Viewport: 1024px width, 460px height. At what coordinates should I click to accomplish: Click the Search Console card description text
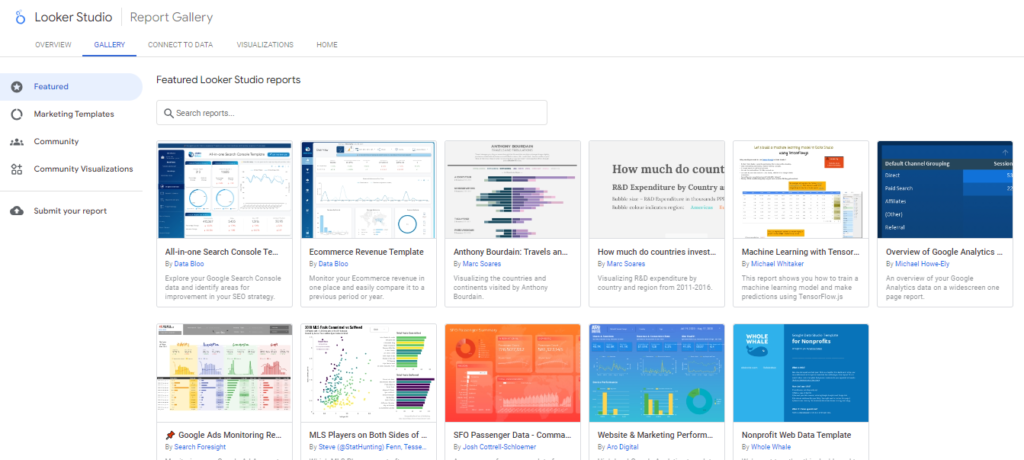(221, 287)
